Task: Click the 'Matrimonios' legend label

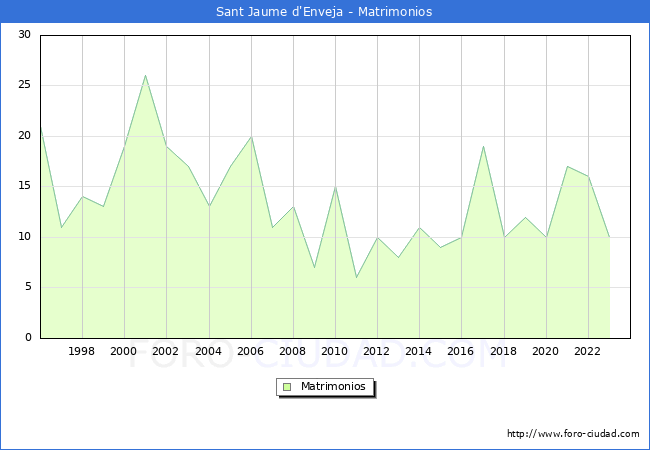Action: (x=333, y=386)
